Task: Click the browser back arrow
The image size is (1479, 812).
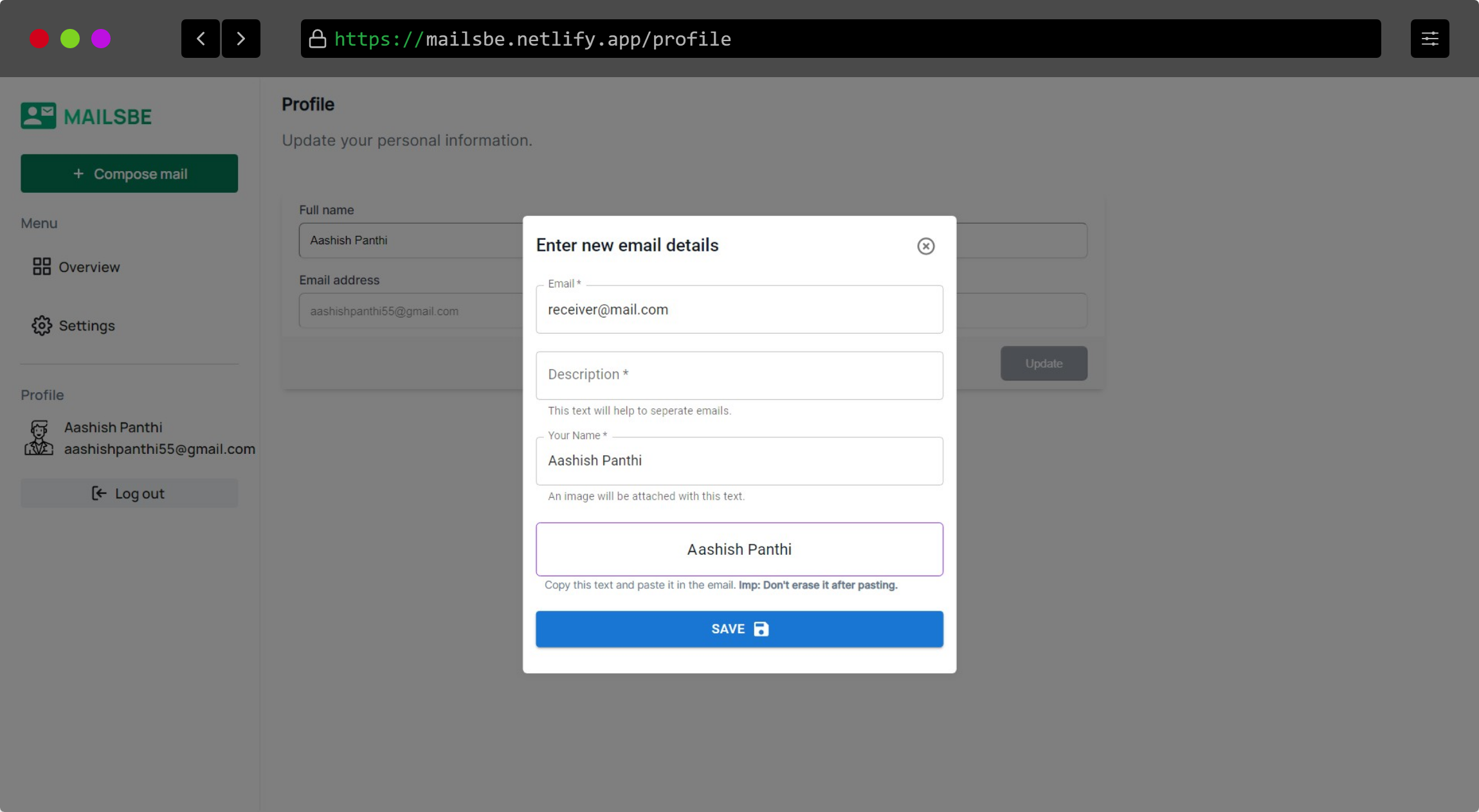Action: pos(201,39)
